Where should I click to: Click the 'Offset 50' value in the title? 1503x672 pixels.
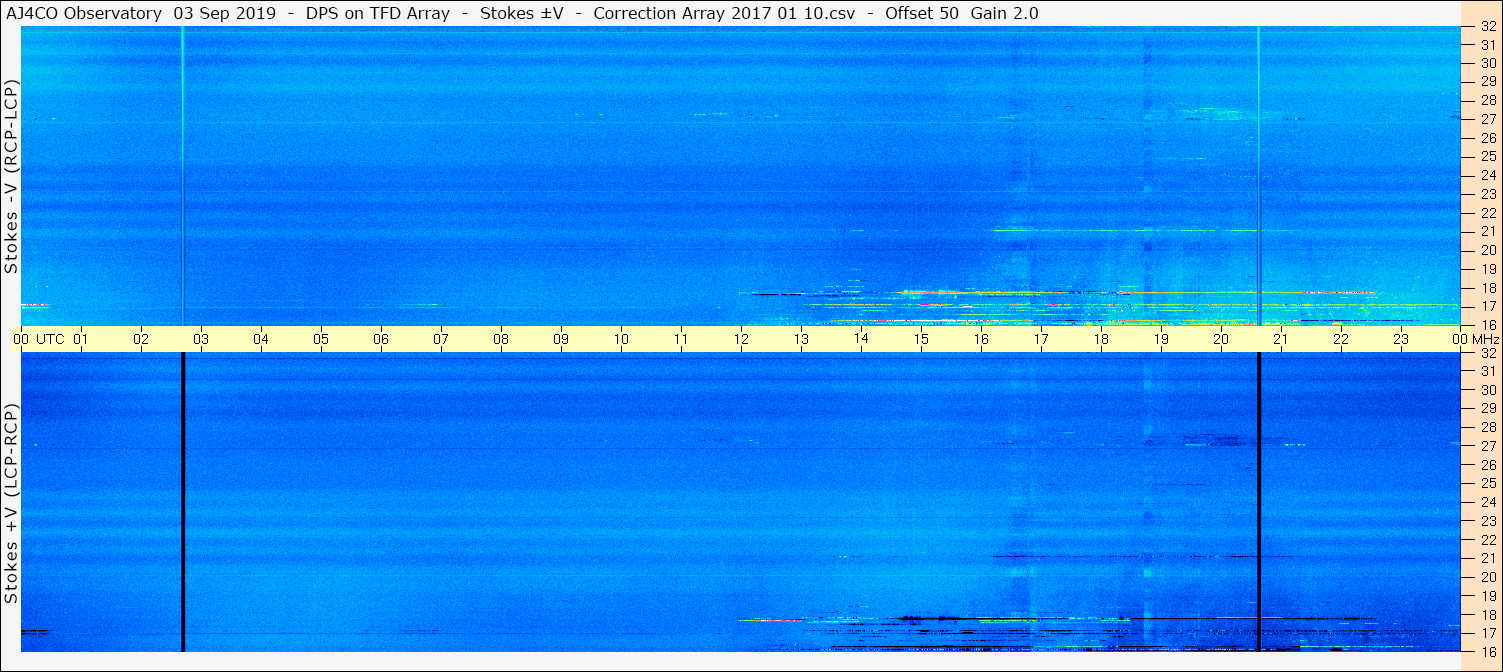pos(924,13)
